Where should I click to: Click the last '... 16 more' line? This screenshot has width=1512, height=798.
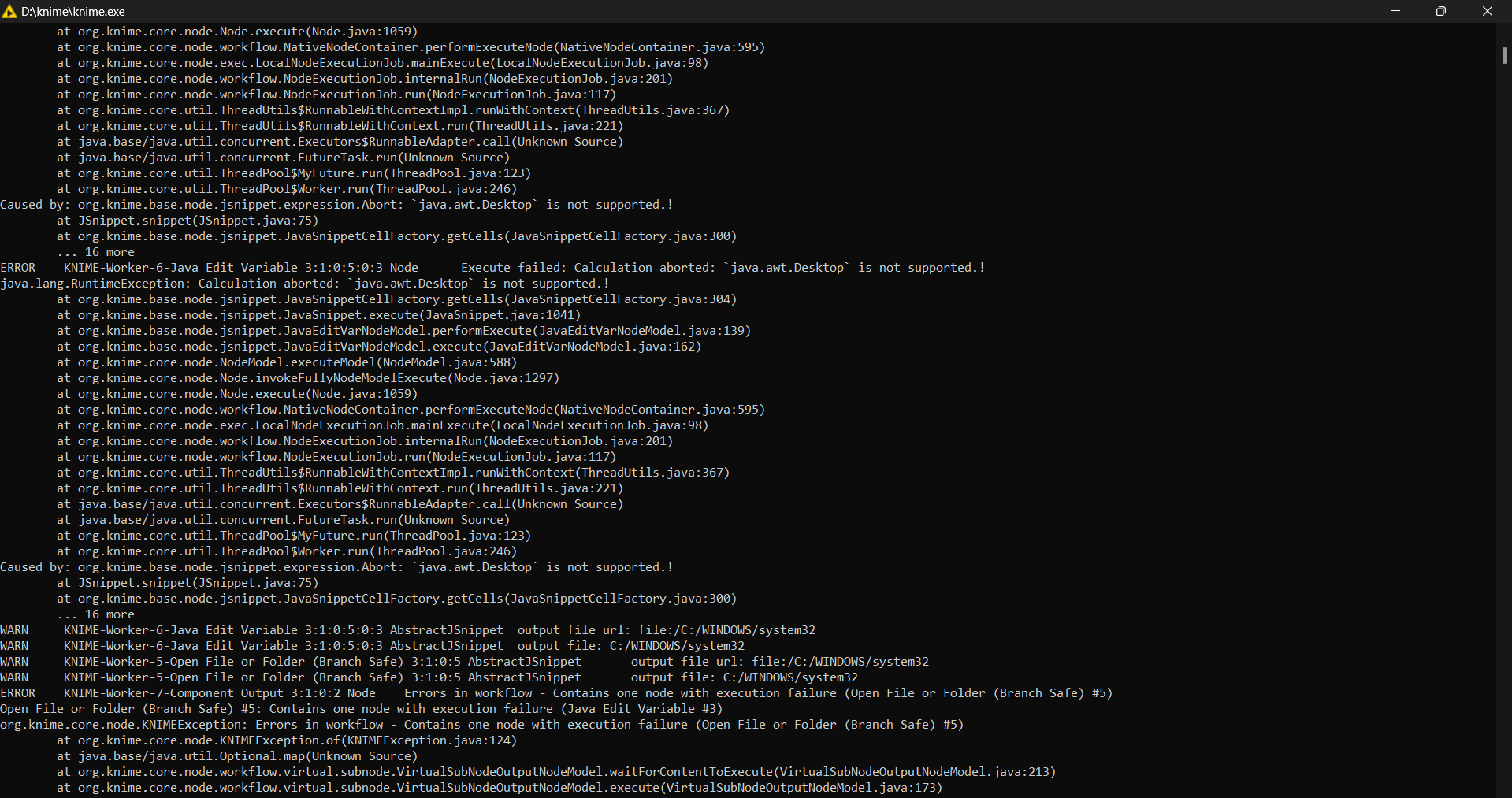coord(95,614)
